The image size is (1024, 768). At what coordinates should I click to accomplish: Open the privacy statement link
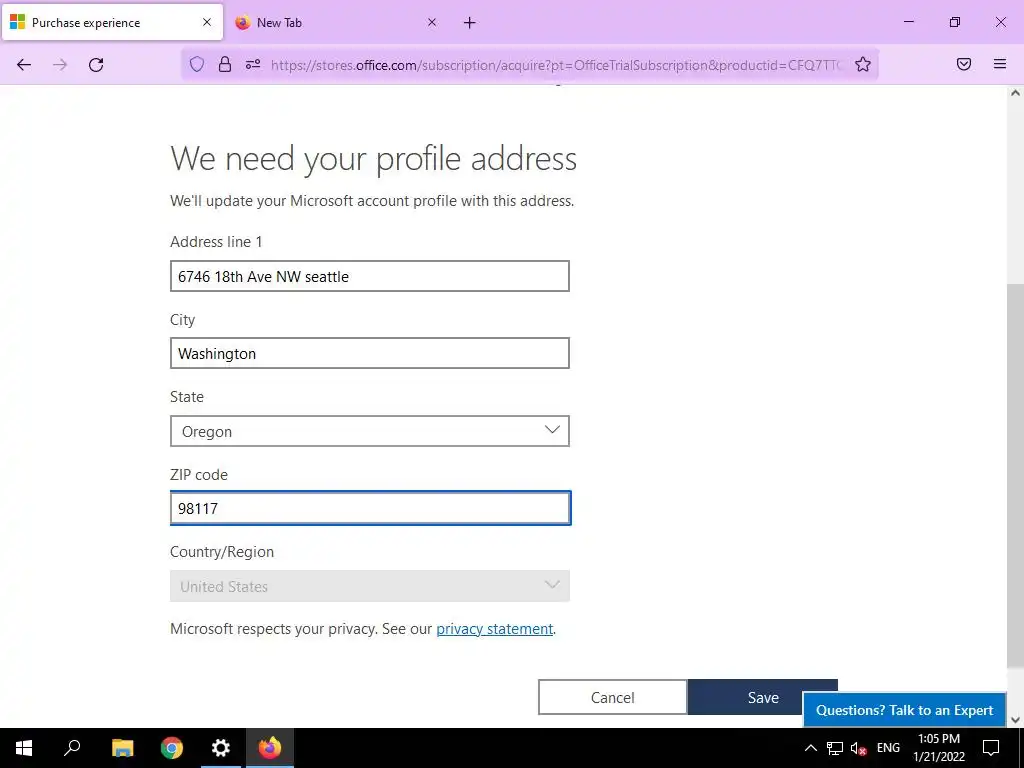pyautogui.click(x=494, y=629)
